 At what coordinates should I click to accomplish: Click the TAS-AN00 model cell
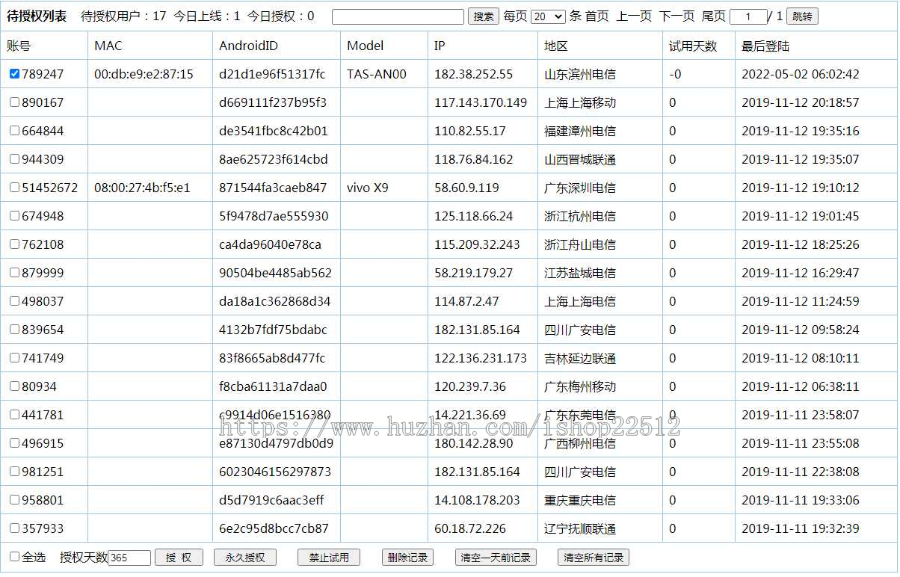[x=376, y=74]
